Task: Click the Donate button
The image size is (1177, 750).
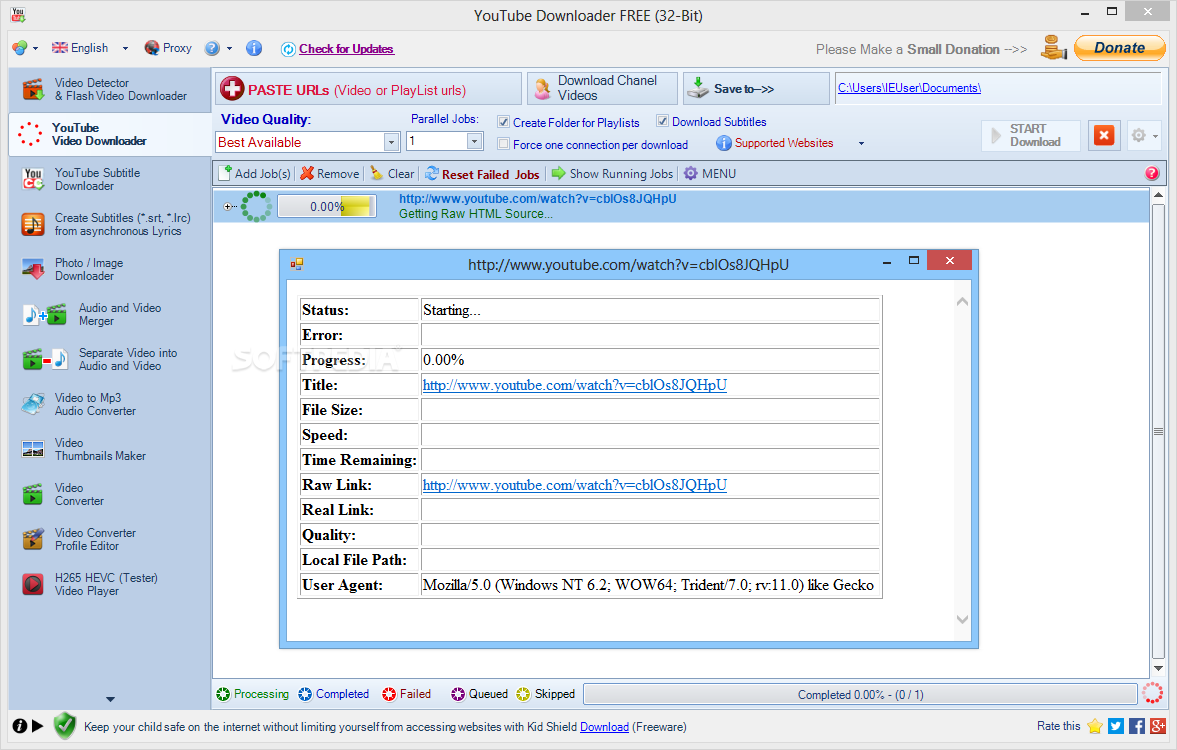Action: (x=1119, y=48)
